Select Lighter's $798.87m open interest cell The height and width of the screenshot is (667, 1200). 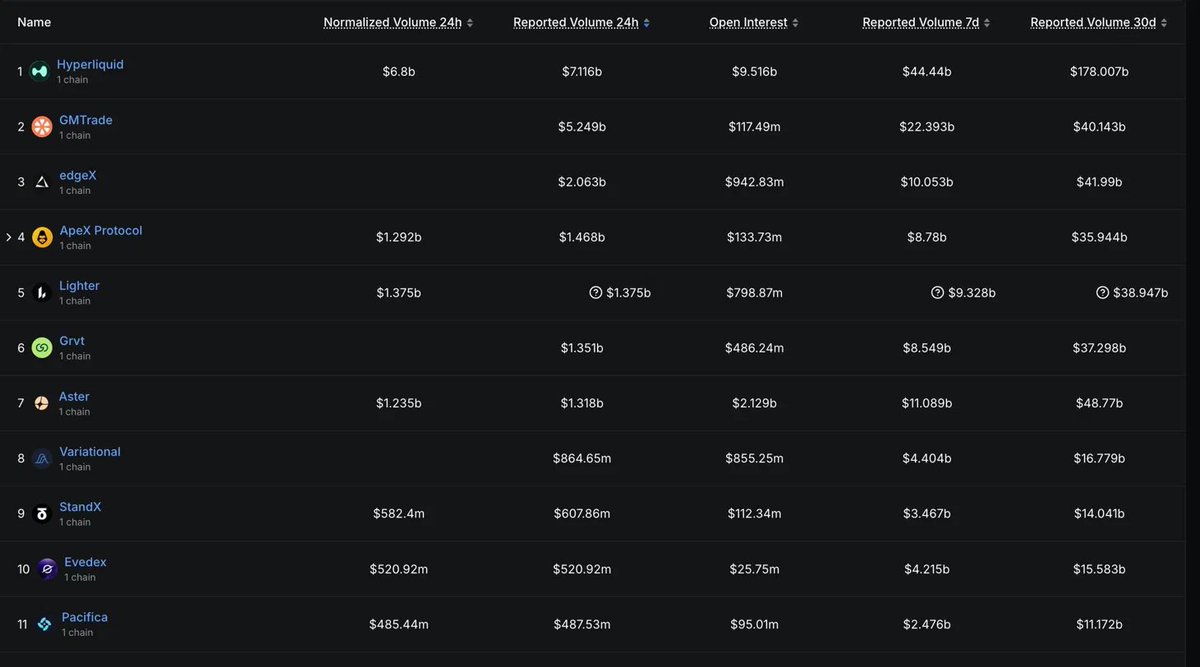coord(755,293)
